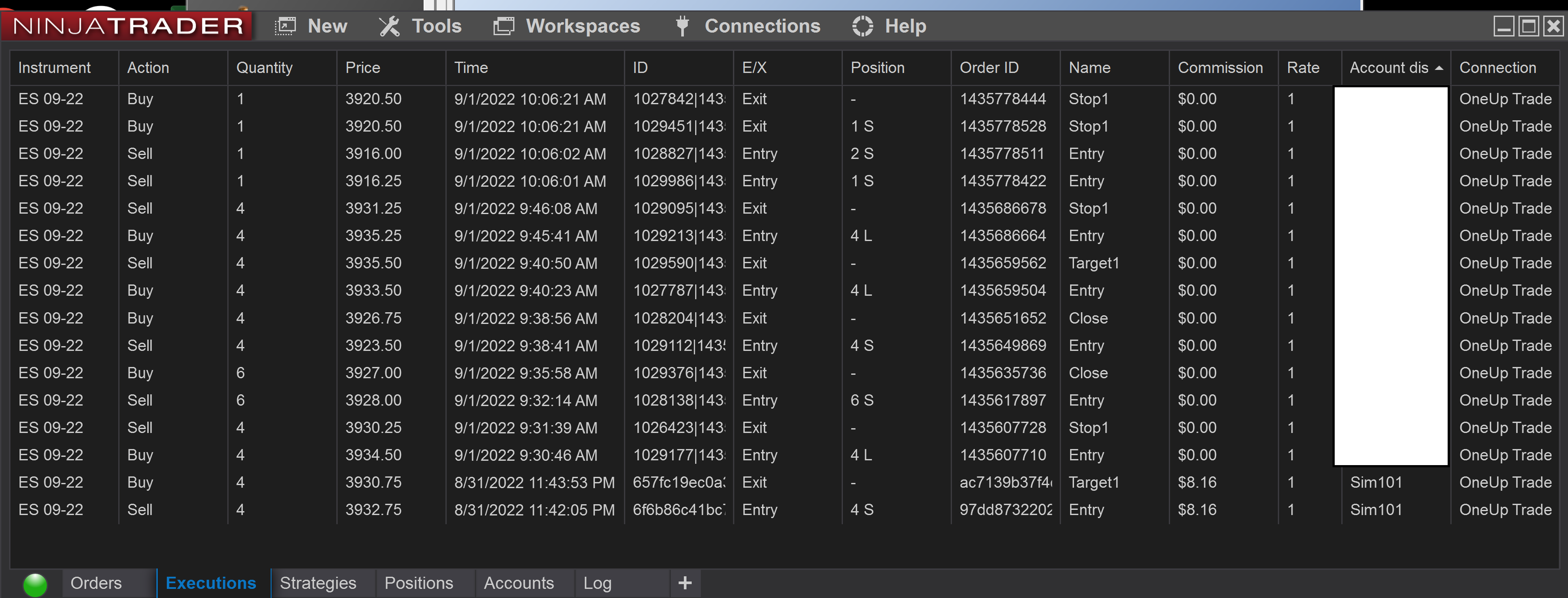Sort by Commission column header
Viewport: 1568px width, 598px height.
tap(1223, 67)
